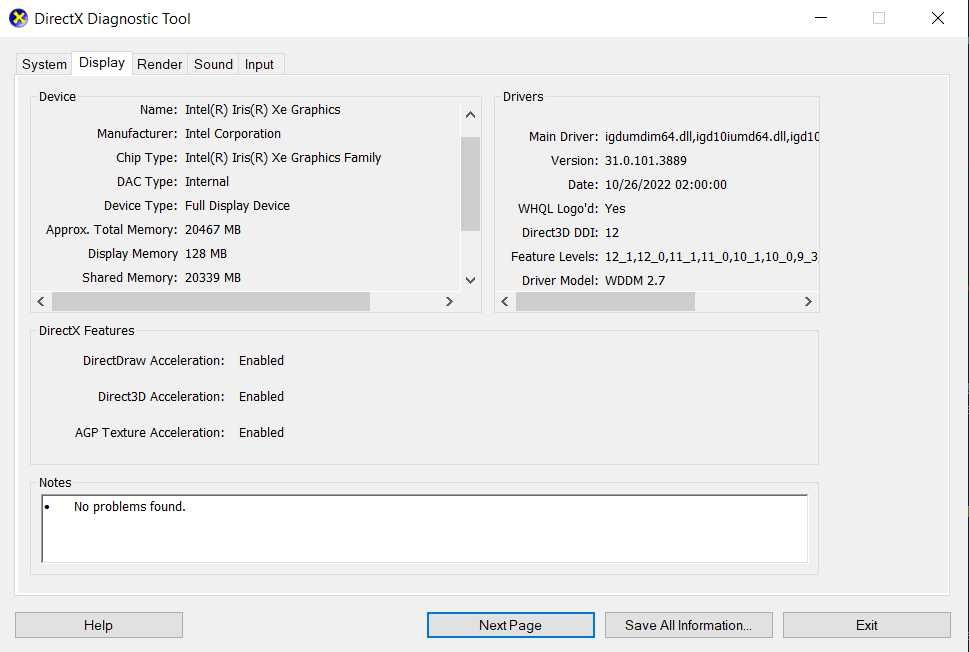
Task: Click device type 'Full Display Device'
Action: (237, 206)
